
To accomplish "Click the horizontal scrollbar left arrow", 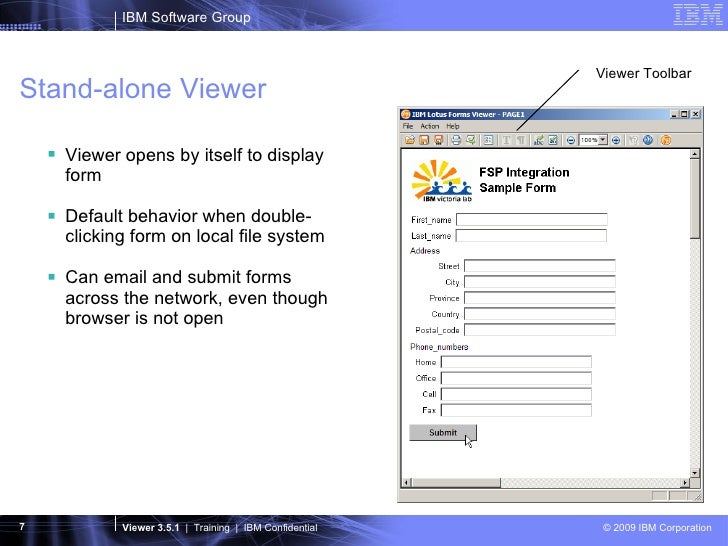I will coord(406,483).
